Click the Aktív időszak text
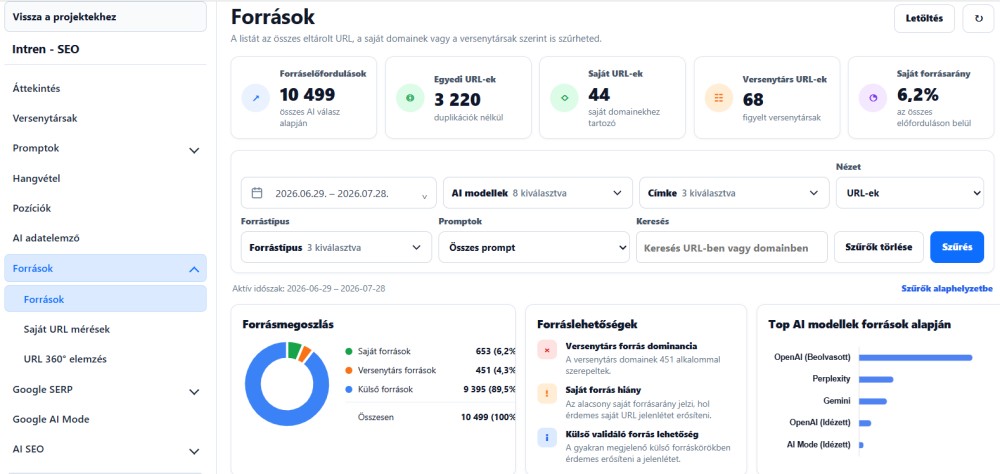Image resolution: width=1000 pixels, height=474 pixels. [309, 288]
